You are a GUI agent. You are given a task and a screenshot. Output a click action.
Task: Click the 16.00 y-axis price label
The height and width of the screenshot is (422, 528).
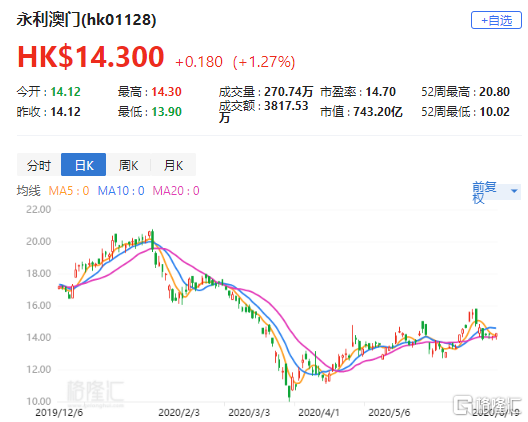[x=39, y=305]
